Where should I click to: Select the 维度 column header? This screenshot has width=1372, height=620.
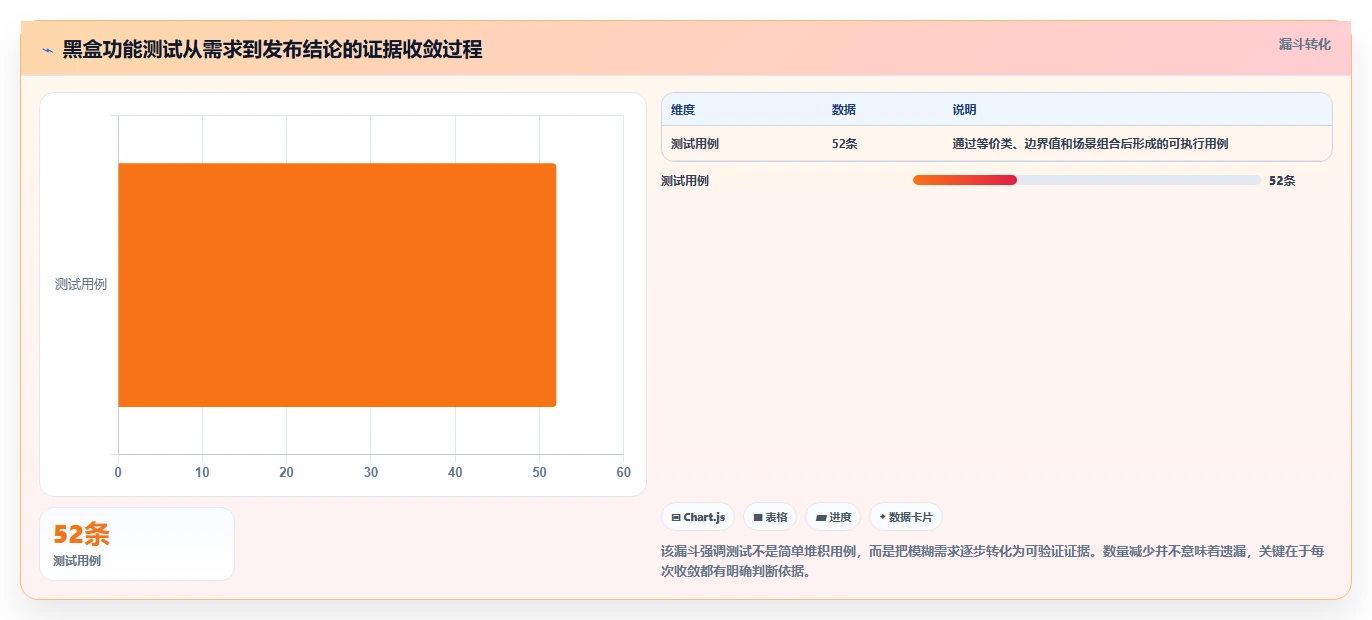click(x=683, y=110)
